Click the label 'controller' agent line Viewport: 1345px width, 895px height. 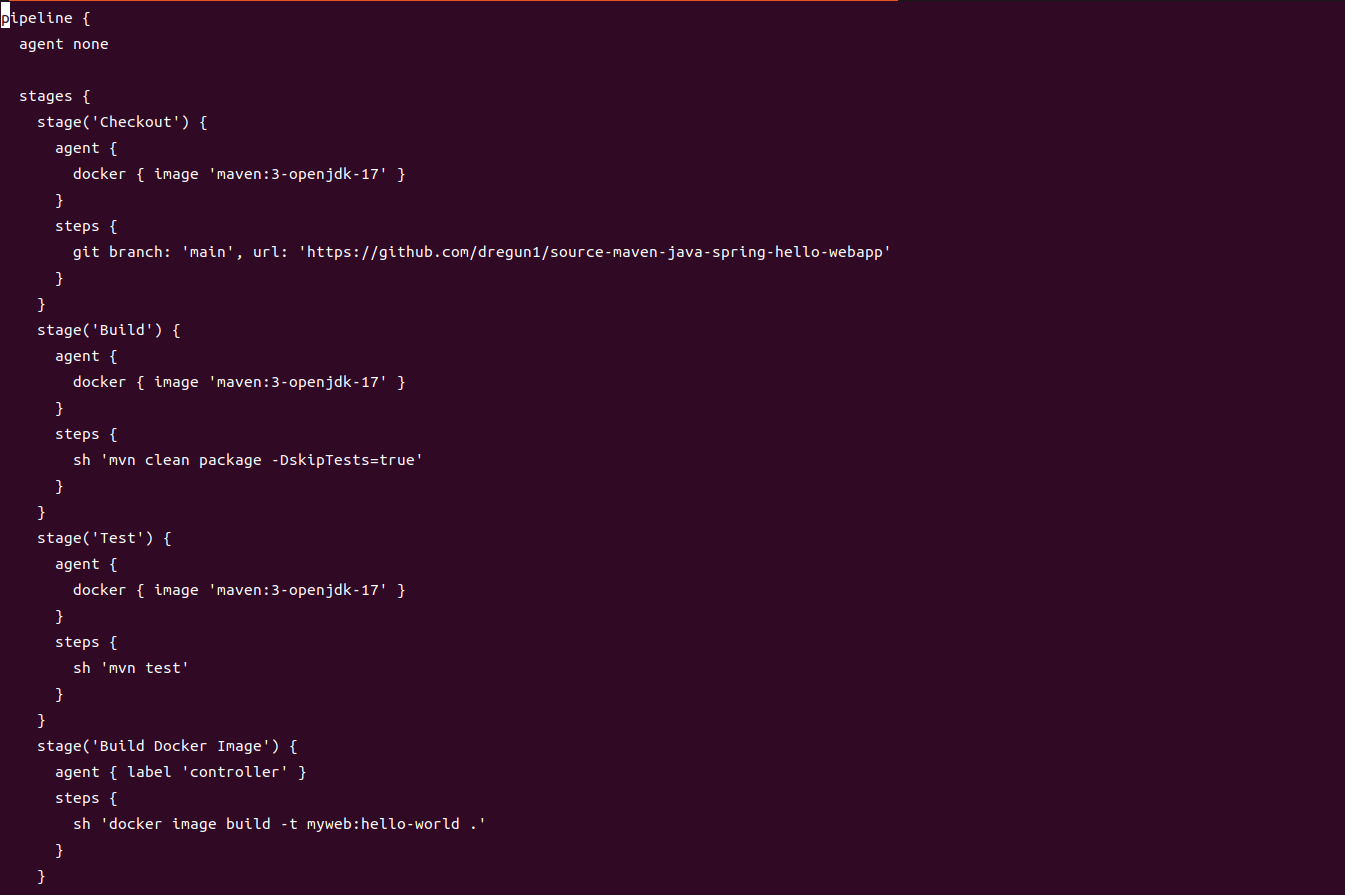(181, 772)
